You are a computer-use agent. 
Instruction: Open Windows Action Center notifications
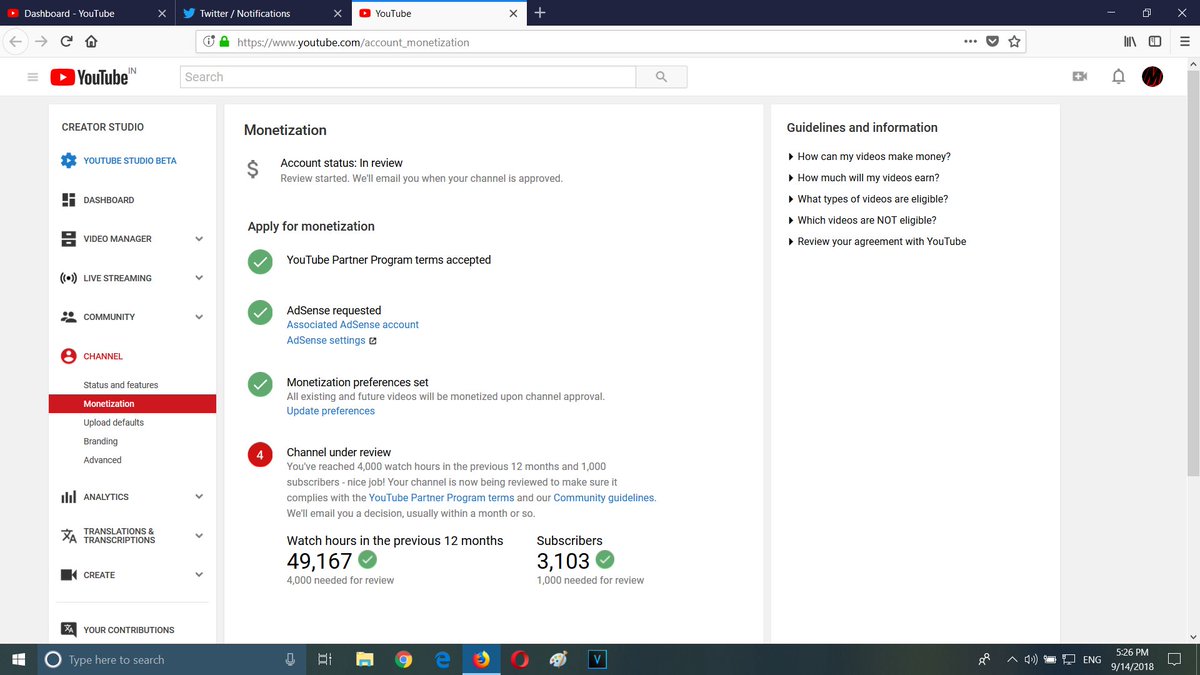(x=1174, y=660)
